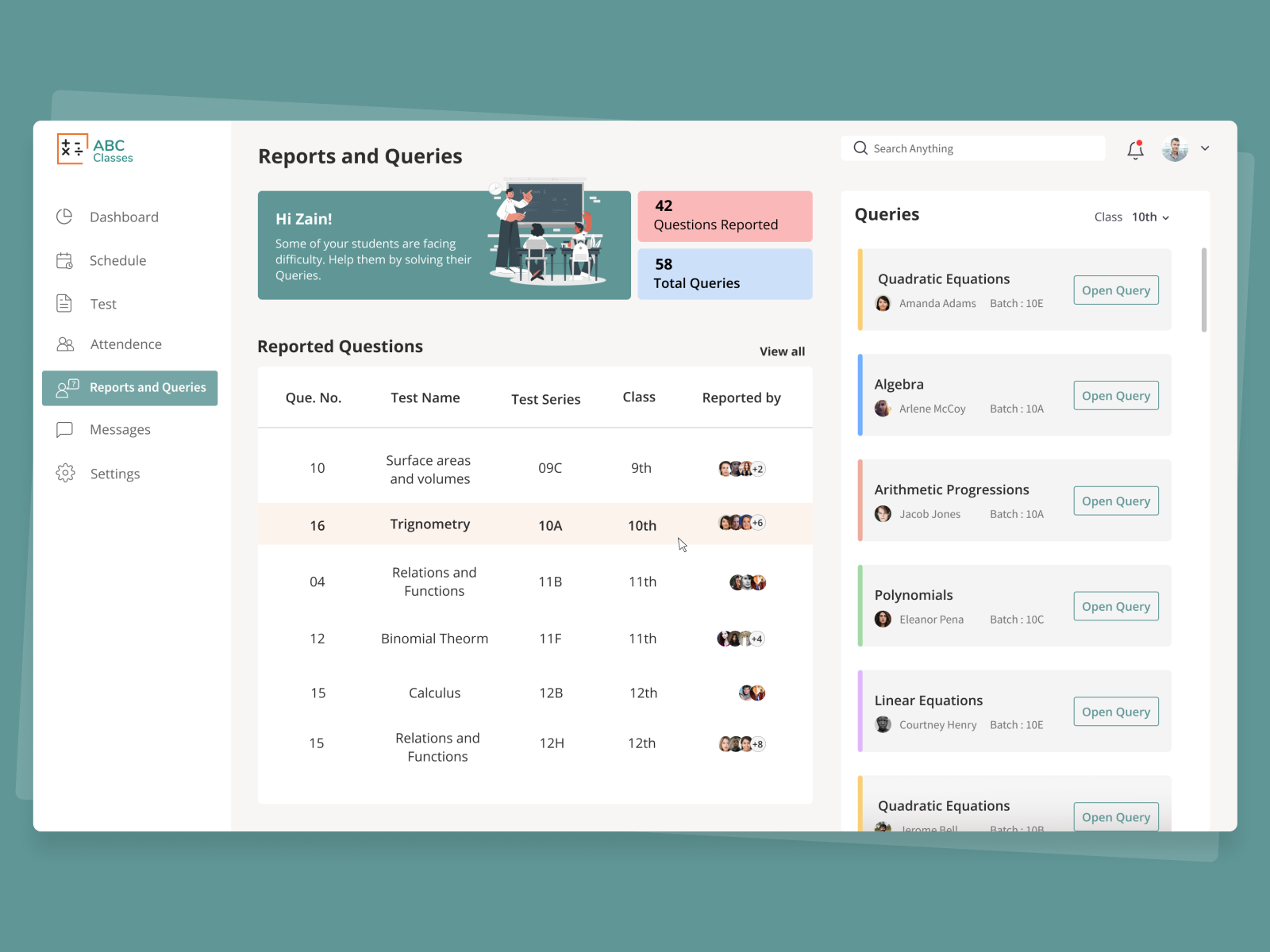This screenshot has height=952, width=1270.
Task: Select the Reports and Queries icon
Action: pos(65,388)
